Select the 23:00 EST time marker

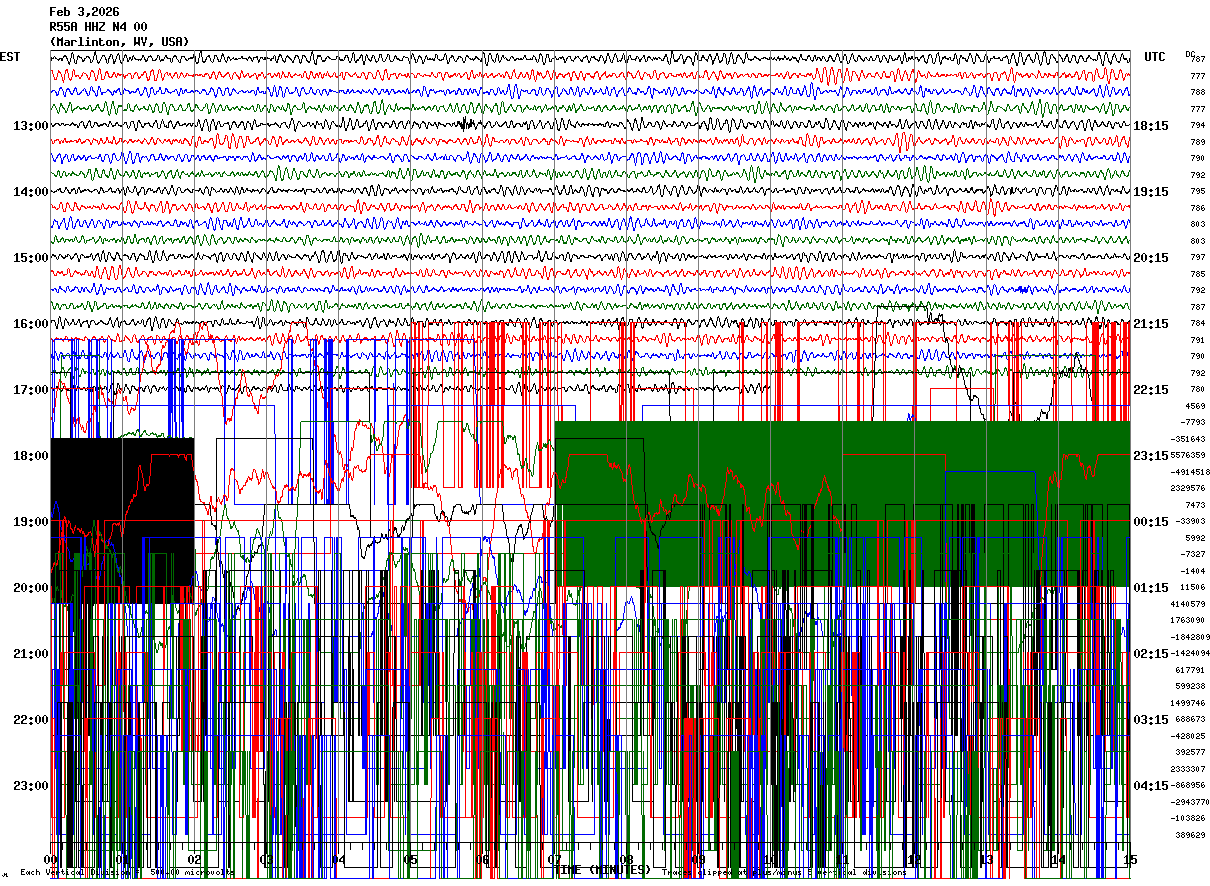(31, 786)
